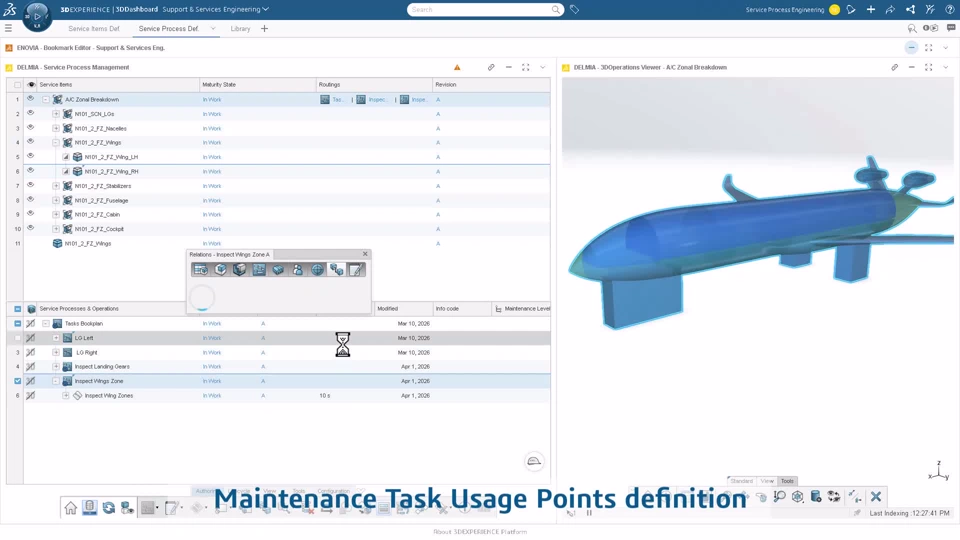Image resolution: width=960 pixels, height=540 pixels.
Task: Click the orange warning triangle icon
Action: [x=457, y=67]
